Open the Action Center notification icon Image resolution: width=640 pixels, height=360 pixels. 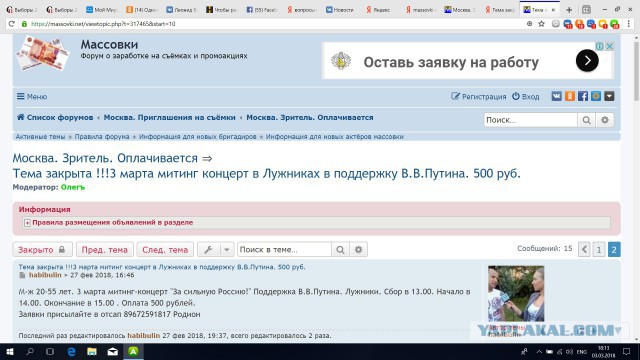pos(627,351)
